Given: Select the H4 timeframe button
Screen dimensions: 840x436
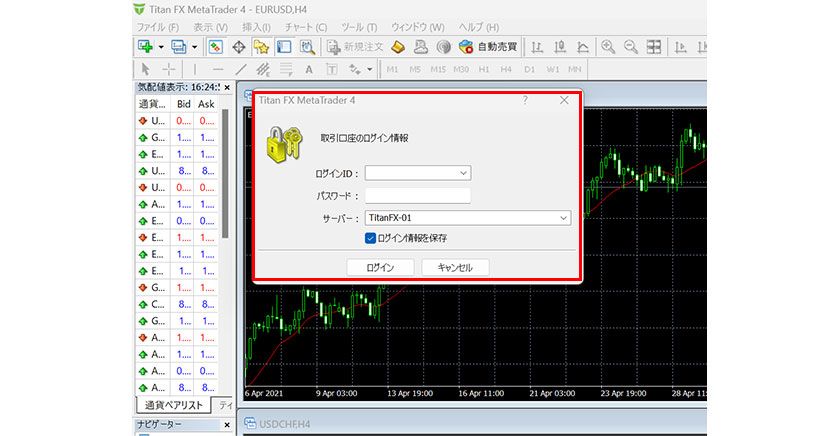Looking at the screenshot, I should 506,69.
